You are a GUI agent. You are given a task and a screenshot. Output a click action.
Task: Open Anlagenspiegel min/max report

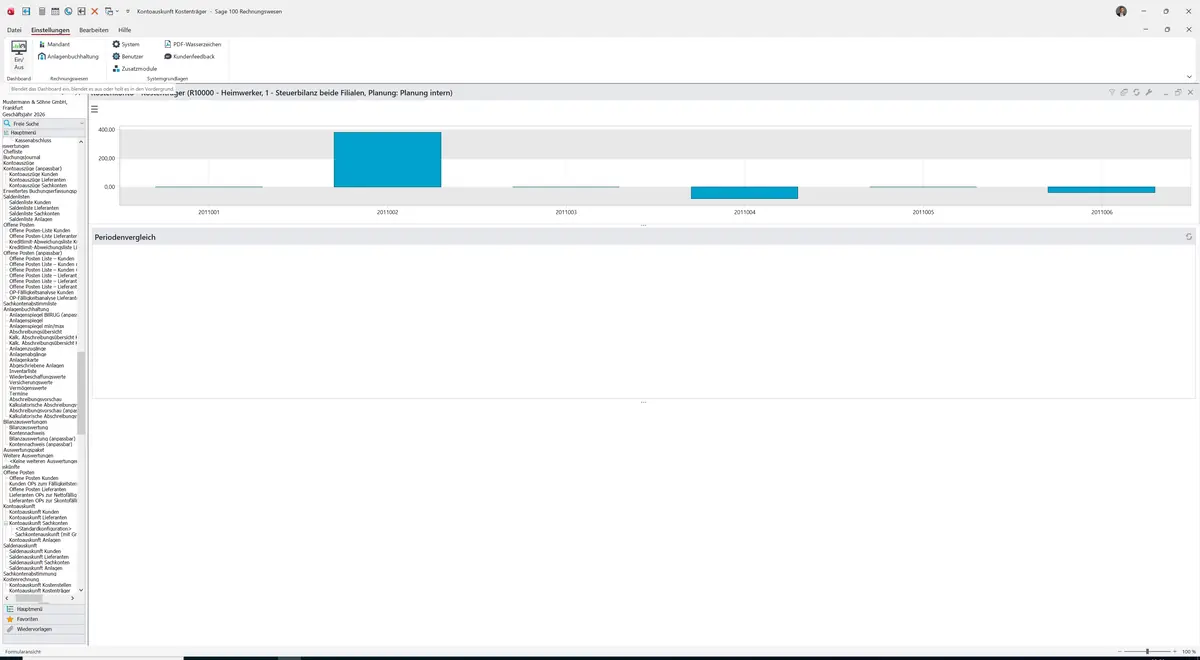pyautogui.click(x=37, y=326)
